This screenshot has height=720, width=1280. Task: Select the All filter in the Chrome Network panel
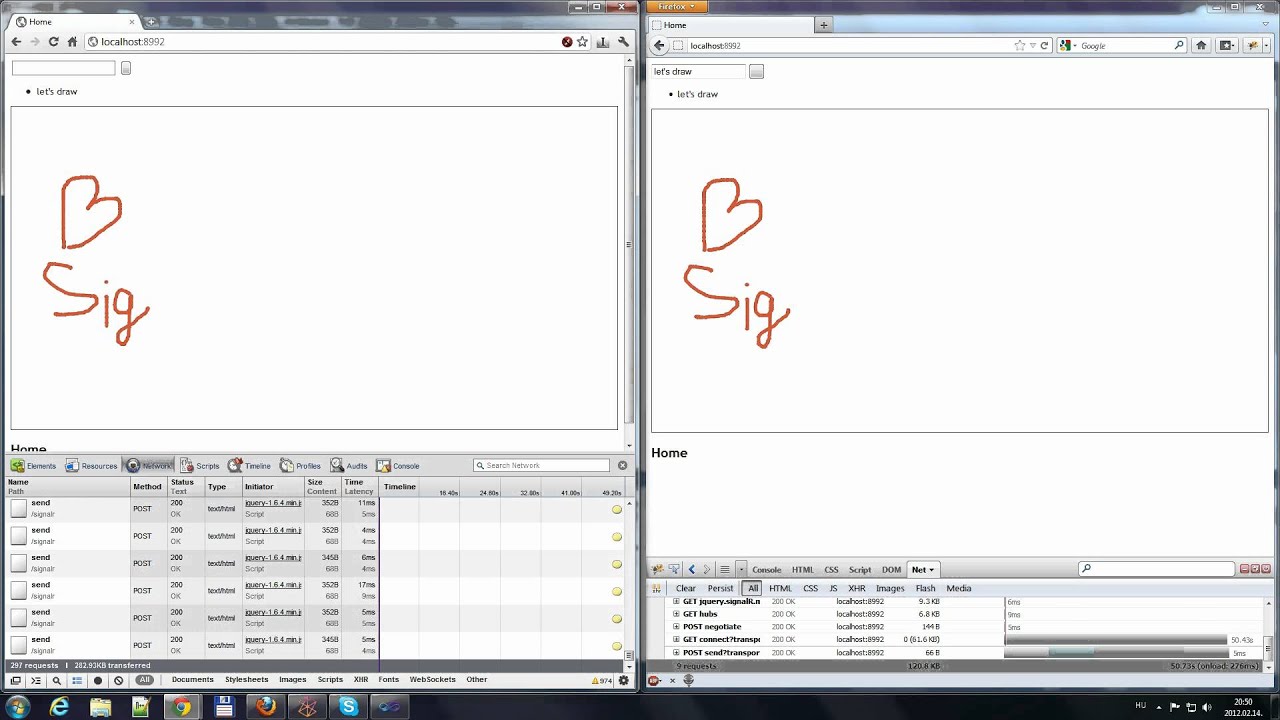[x=145, y=680]
